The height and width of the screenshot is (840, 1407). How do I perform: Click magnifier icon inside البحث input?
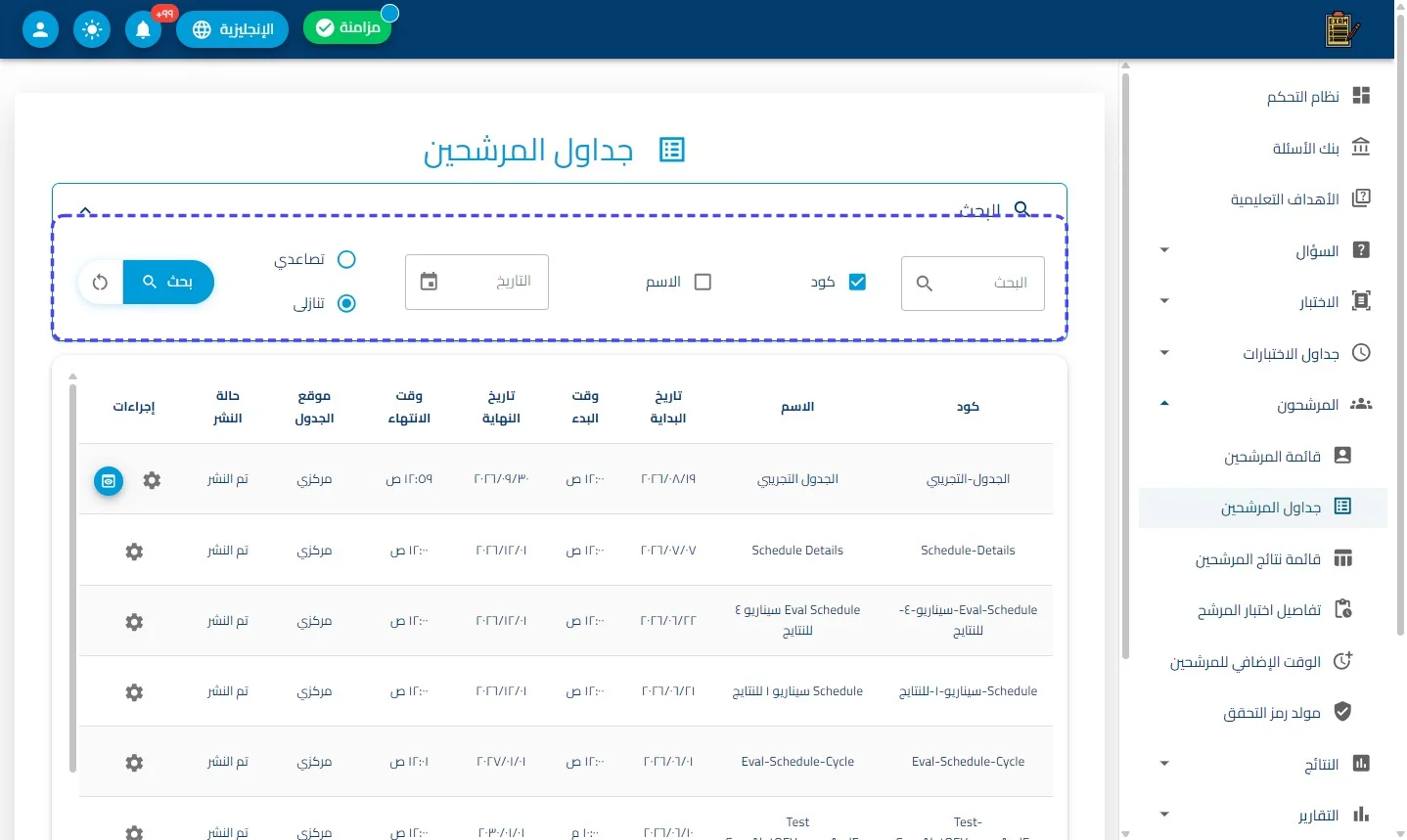coord(925,284)
